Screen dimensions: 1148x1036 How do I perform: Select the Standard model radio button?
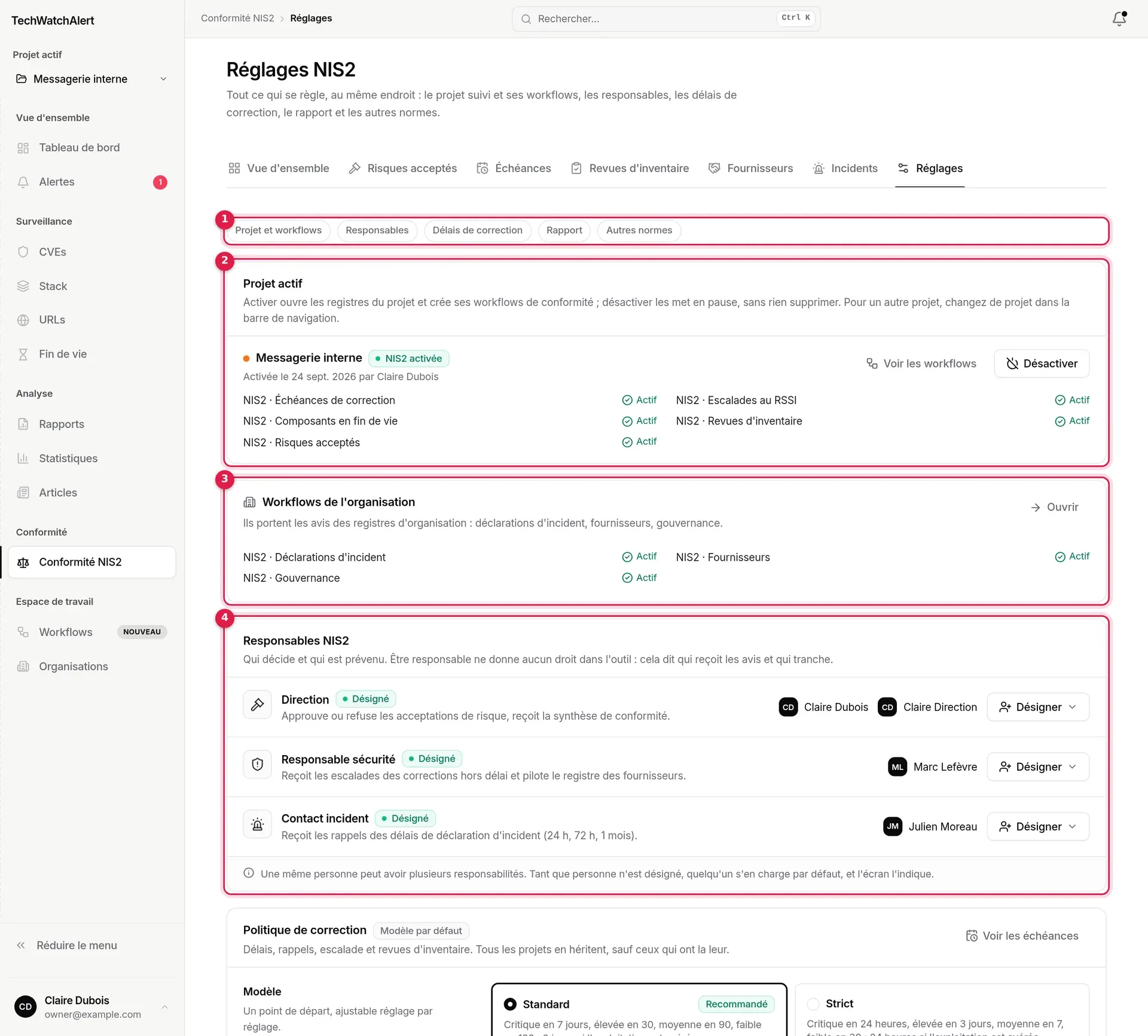[x=510, y=1004]
